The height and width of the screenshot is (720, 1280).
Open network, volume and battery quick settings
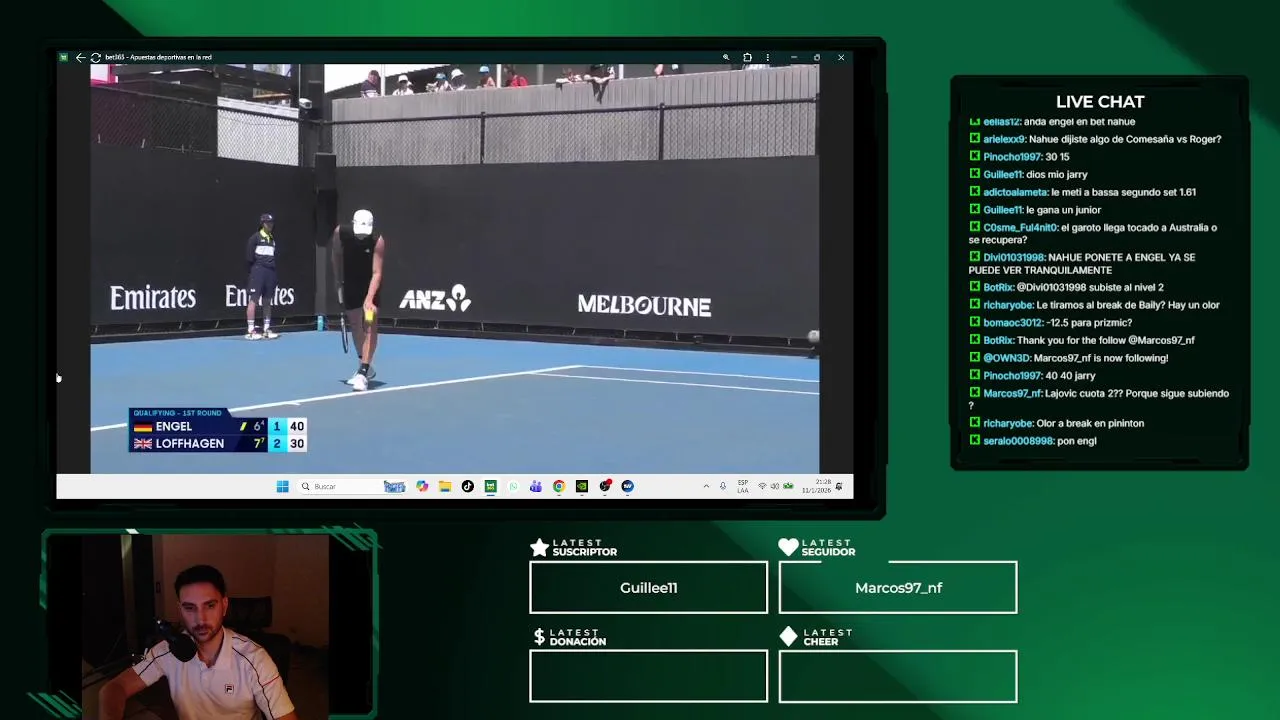click(775, 486)
